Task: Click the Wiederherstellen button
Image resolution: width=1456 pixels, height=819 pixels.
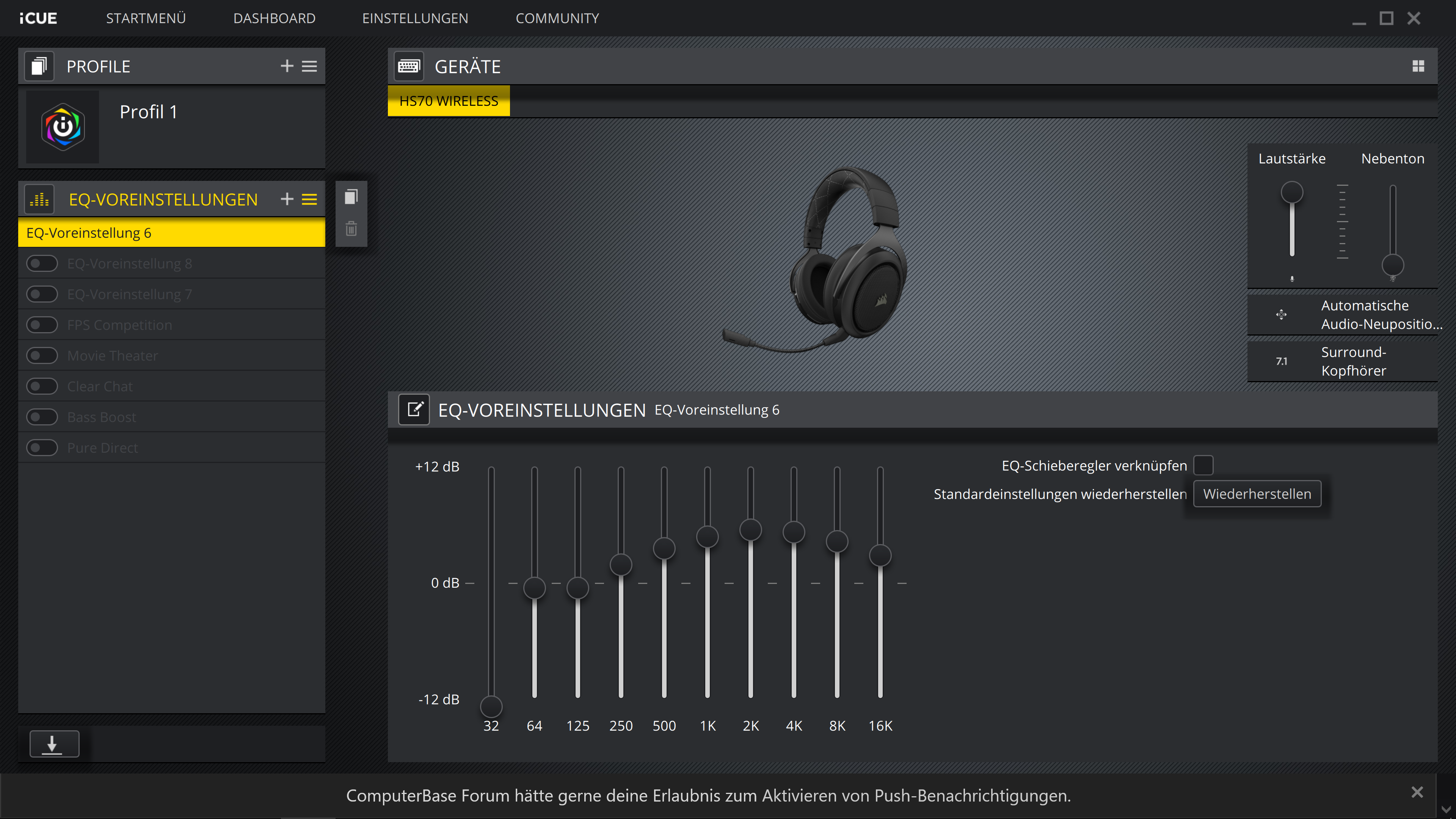Action: click(x=1257, y=493)
